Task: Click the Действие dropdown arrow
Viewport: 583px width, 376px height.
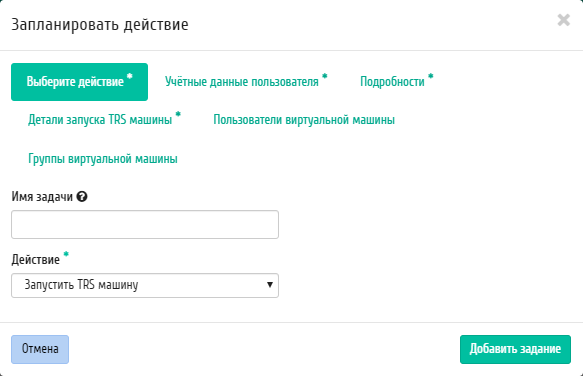Action: coord(270,285)
